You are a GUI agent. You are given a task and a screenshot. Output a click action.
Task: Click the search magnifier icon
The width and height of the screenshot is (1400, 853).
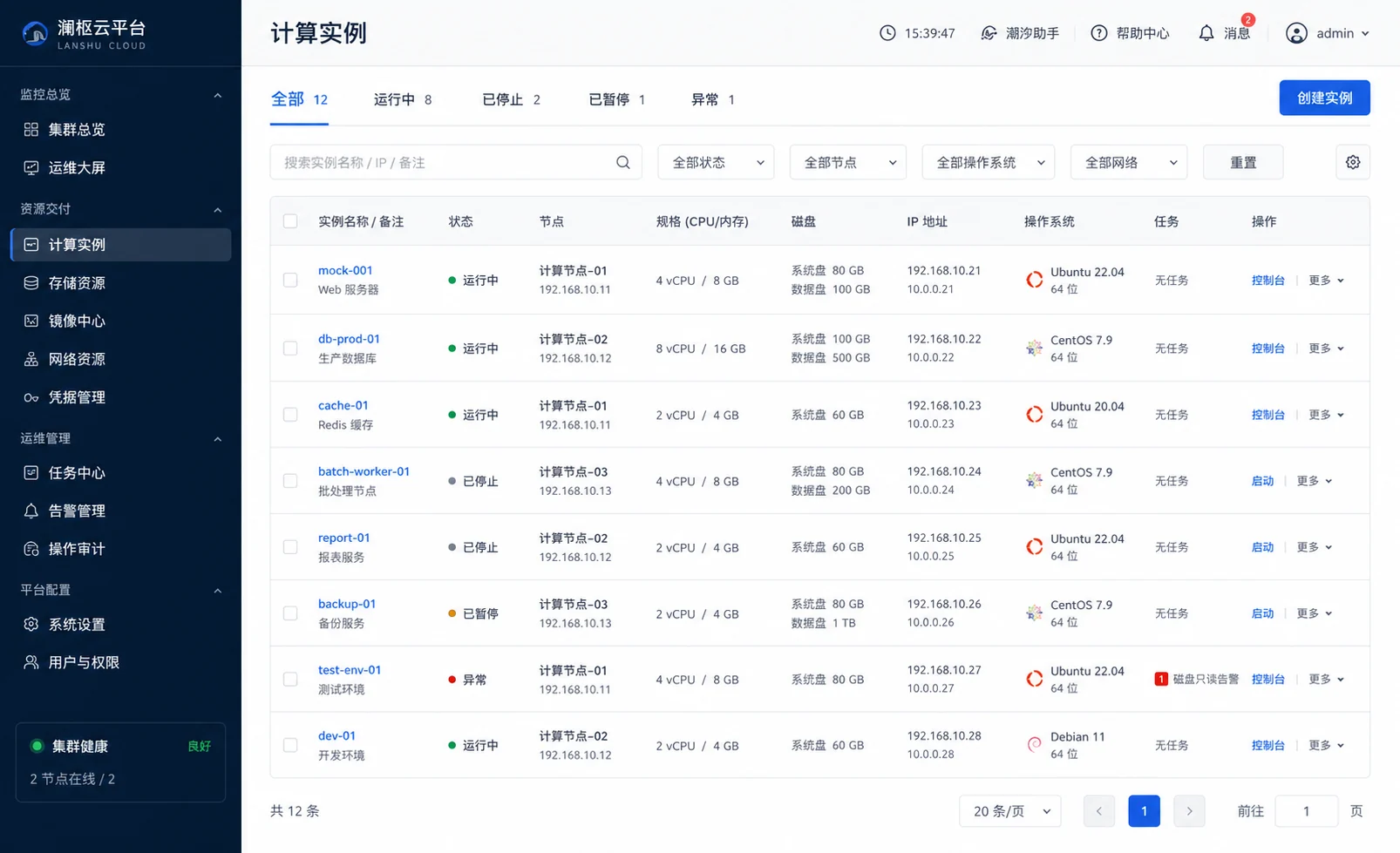tap(623, 162)
